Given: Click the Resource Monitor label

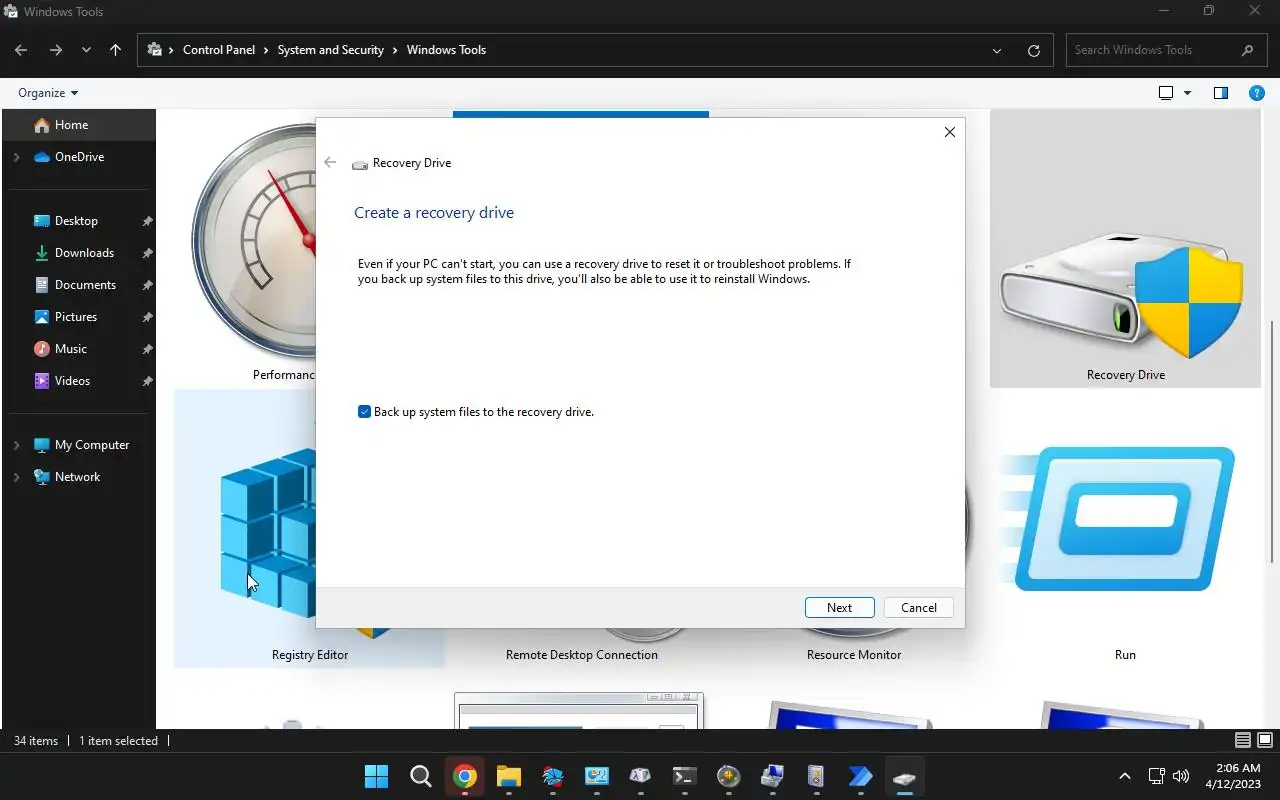Looking at the screenshot, I should point(854,655).
